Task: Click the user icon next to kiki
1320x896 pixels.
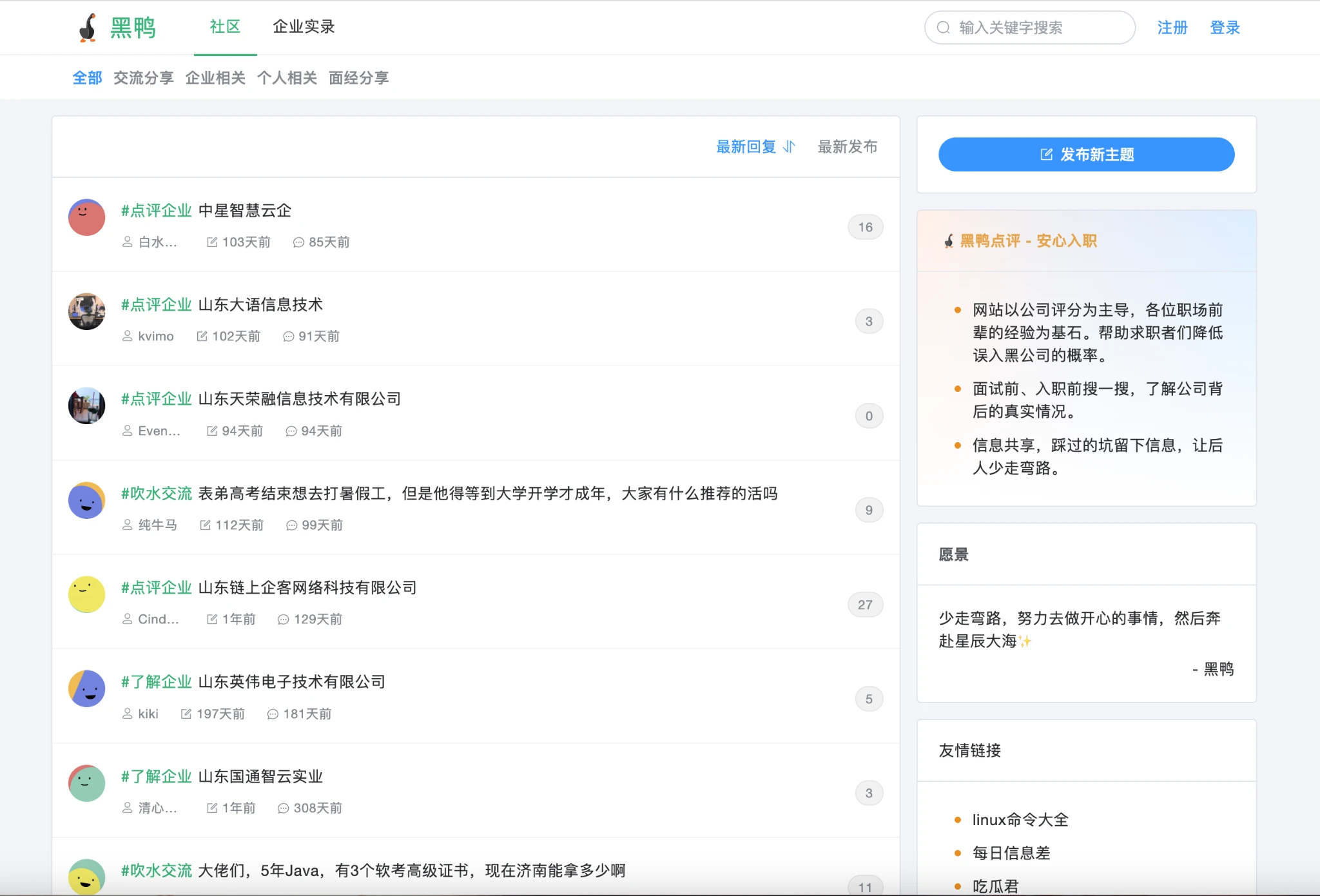Action: (128, 714)
